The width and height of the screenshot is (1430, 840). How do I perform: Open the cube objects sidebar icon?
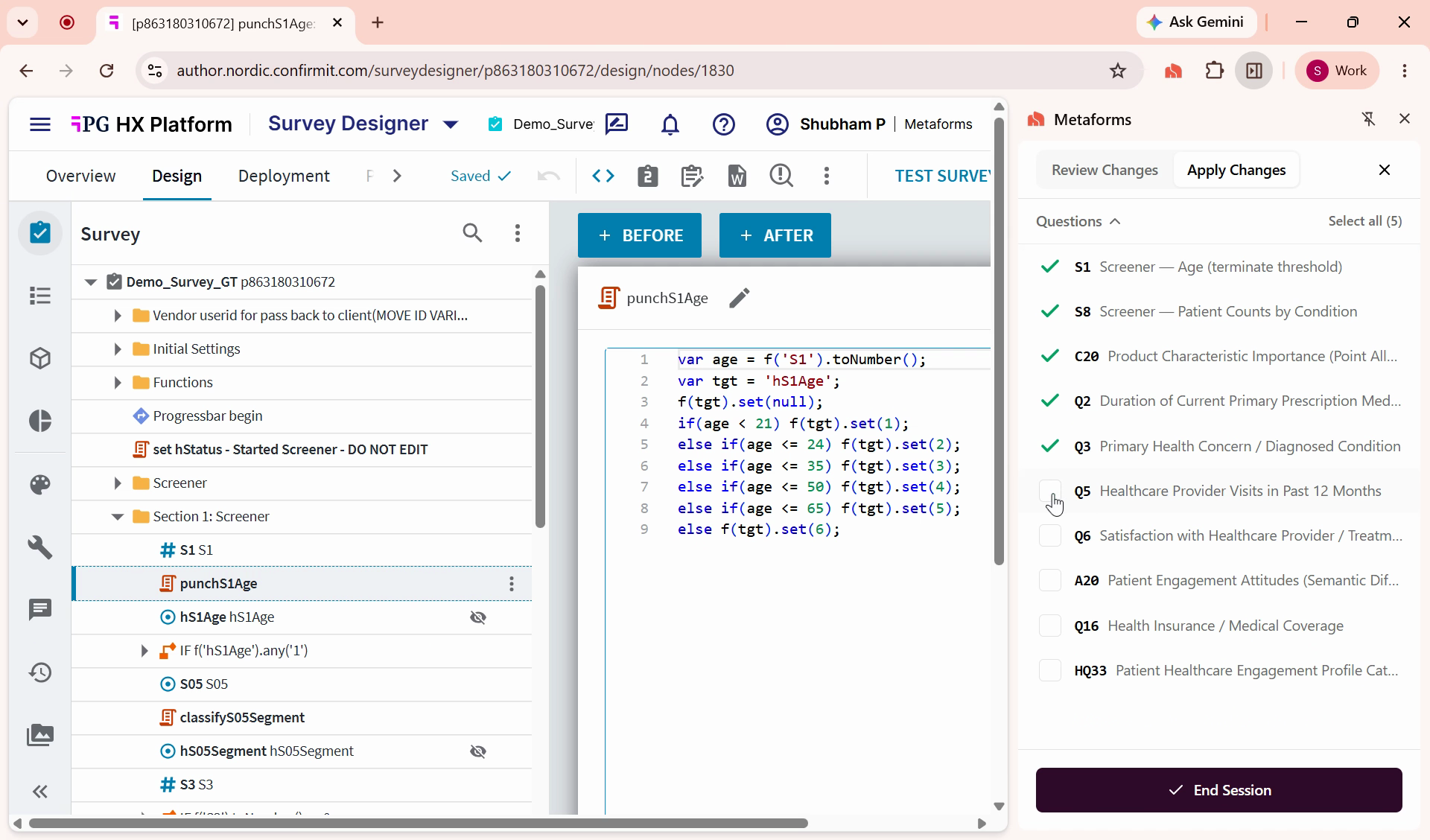tap(40, 358)
